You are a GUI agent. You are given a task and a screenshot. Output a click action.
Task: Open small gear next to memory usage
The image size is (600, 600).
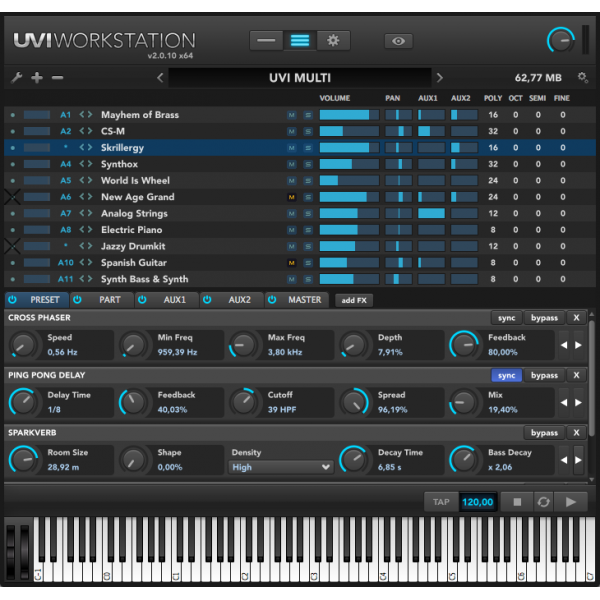pyautogui.click(x=582, y=78)
